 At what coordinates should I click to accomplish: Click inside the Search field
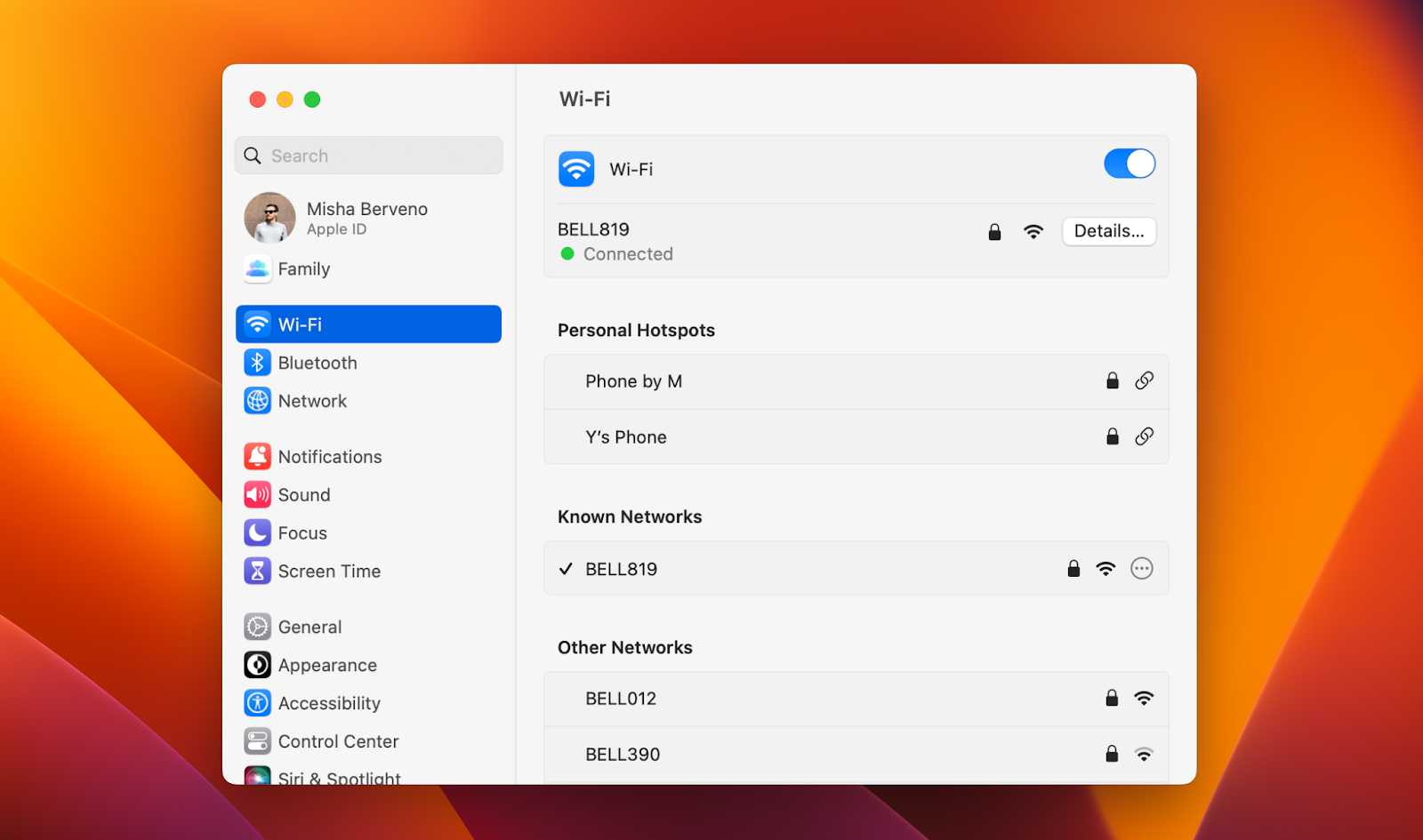368,155
